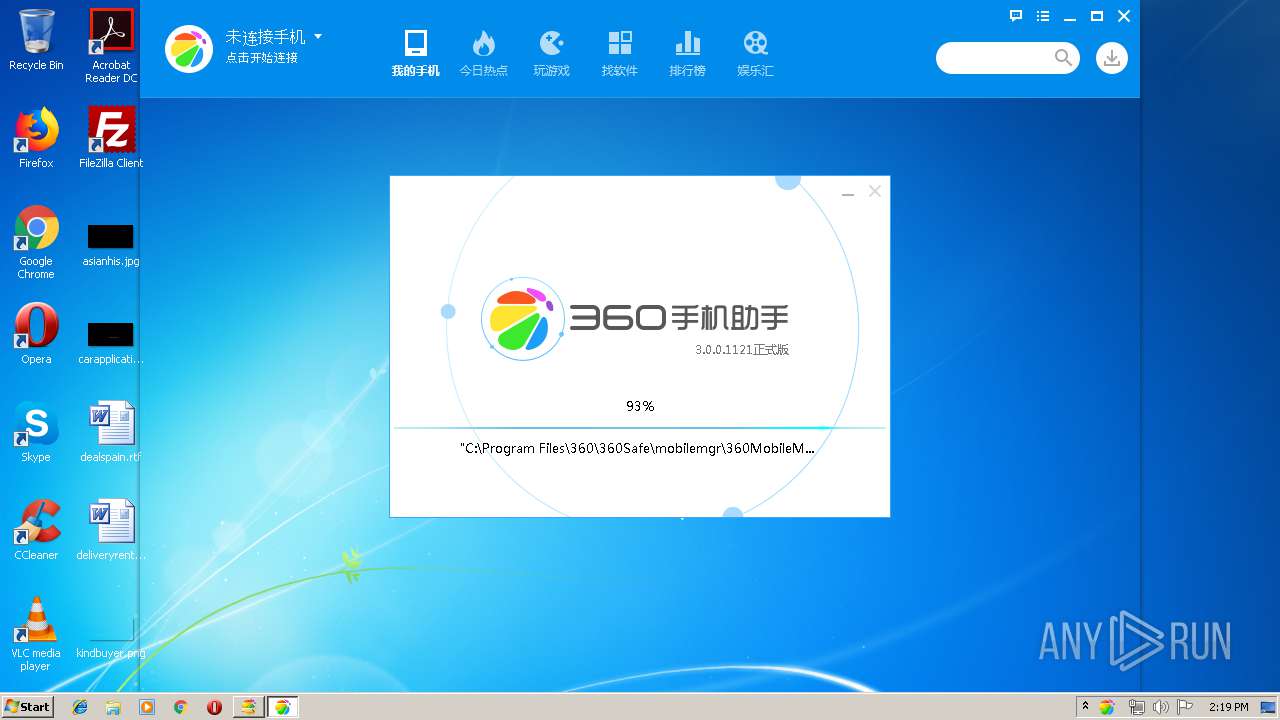1280x720 pixels.
Task: Select the CCleaner desktop icon
Action: coord(36,530)
